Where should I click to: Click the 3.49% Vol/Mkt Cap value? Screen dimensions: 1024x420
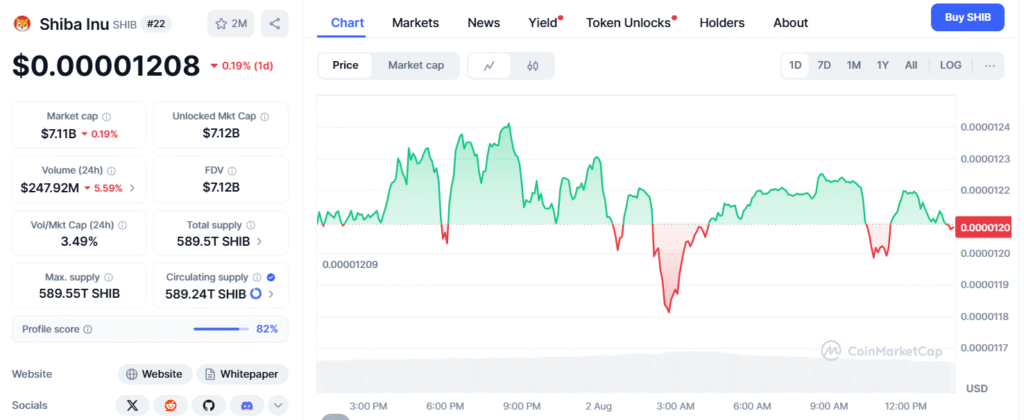80,241
